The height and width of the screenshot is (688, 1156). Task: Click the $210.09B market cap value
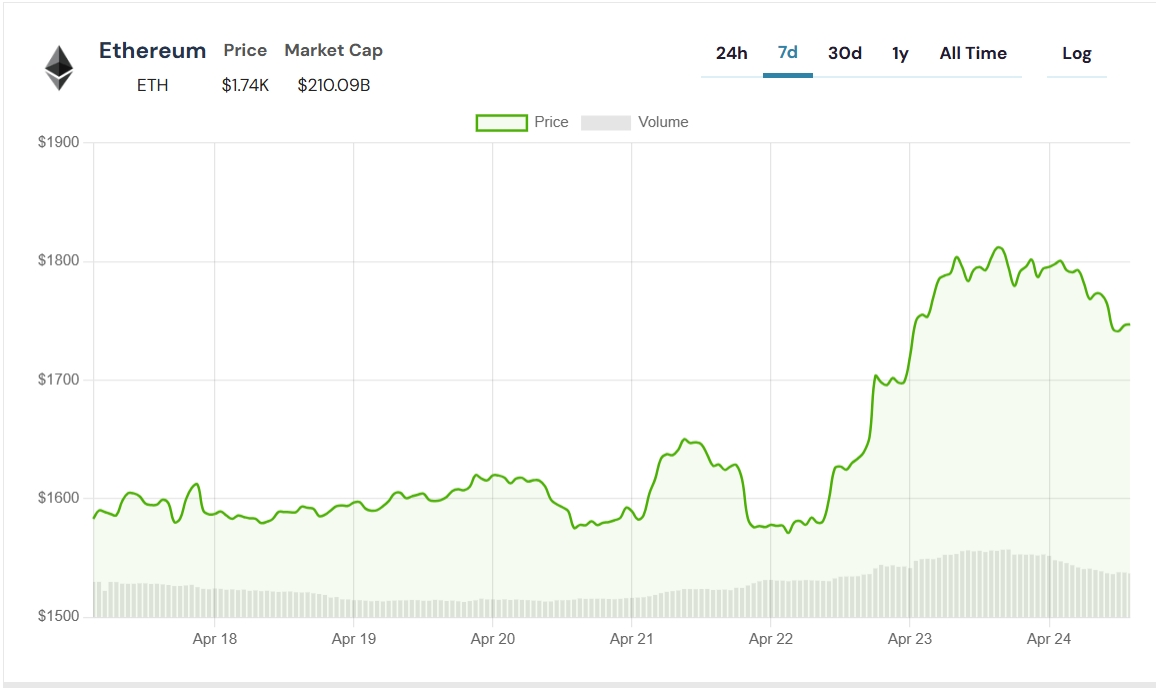pyautogui.click(x=334, y=86)
